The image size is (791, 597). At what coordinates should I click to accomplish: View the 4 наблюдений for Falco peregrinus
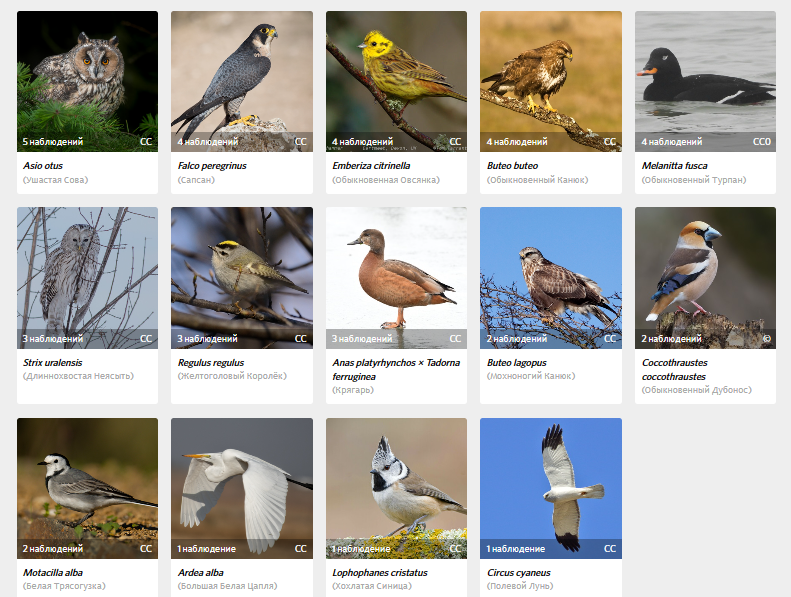click(207, 142)
